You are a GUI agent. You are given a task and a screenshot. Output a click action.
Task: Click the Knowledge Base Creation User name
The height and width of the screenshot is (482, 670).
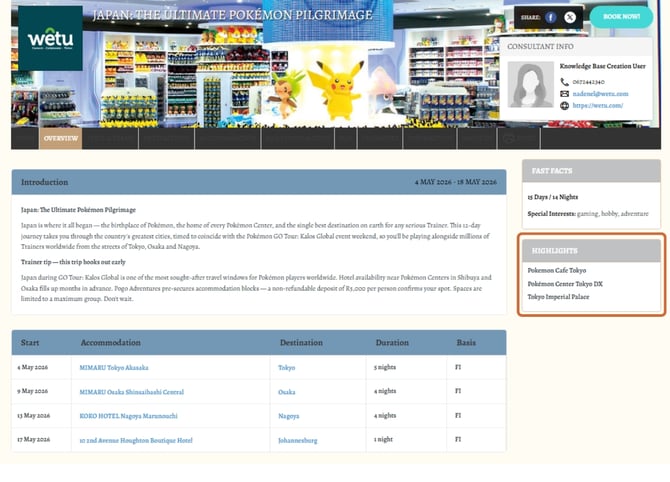[x=602, y=66]
